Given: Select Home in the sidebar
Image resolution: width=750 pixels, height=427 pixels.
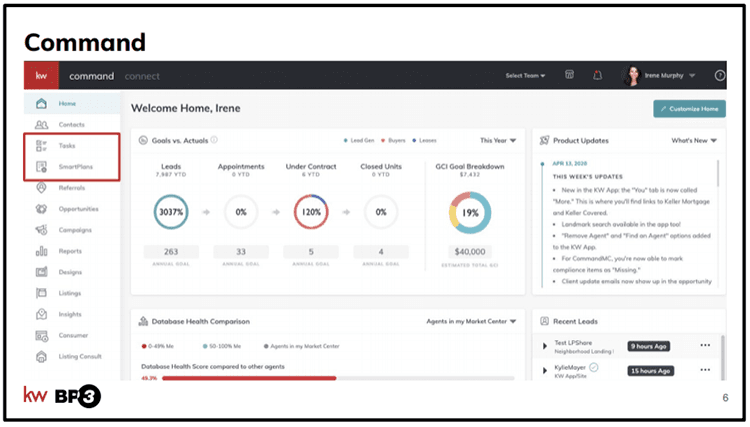Looking at the screenshot, I should (72, 103).
